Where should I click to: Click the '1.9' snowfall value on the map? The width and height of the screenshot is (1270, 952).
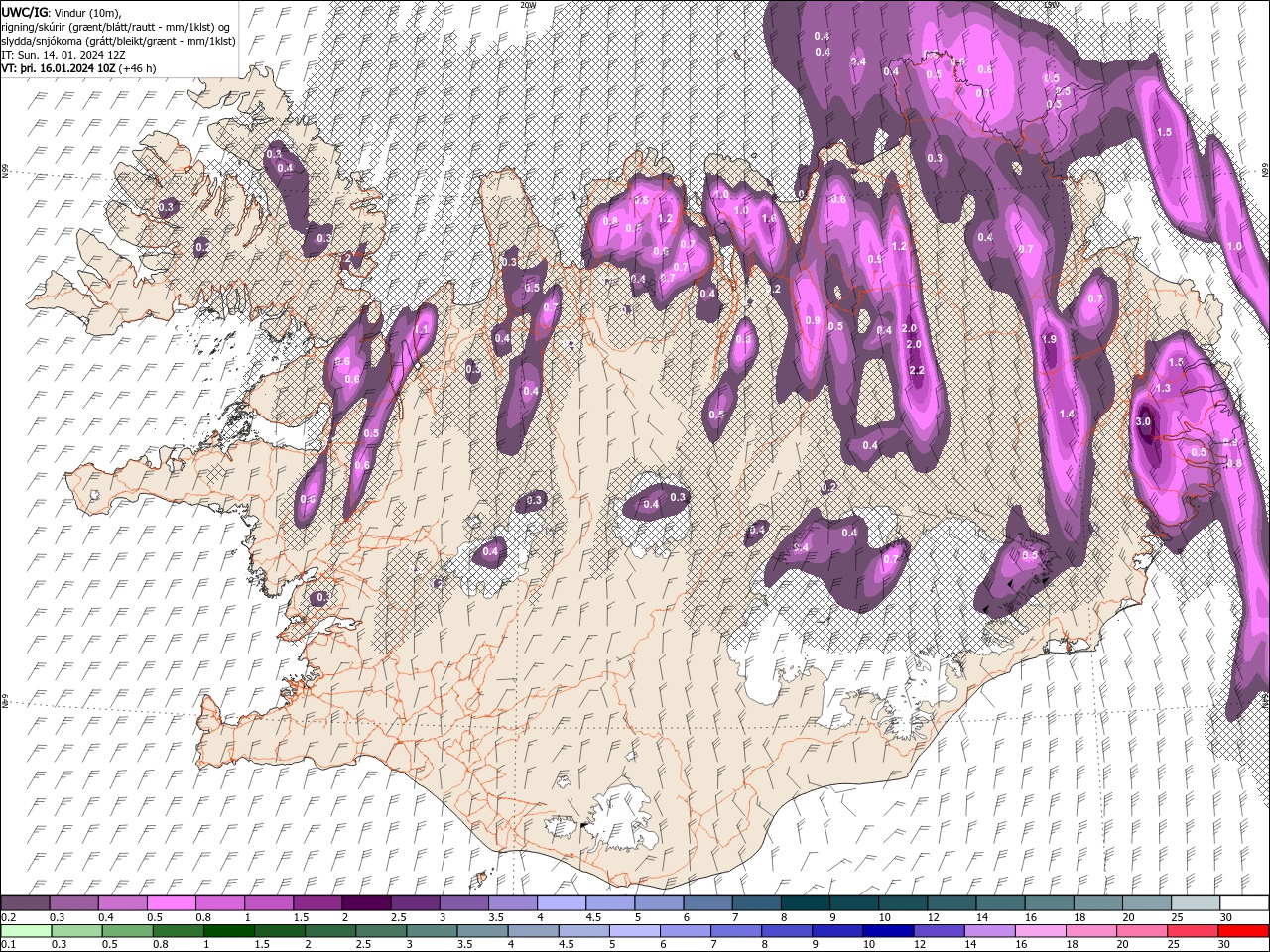(1050, 339)
